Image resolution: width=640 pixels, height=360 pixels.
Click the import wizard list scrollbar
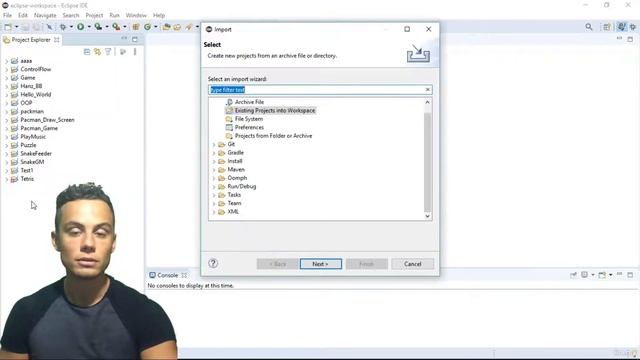pyautogui.click(x=427, y=162)
